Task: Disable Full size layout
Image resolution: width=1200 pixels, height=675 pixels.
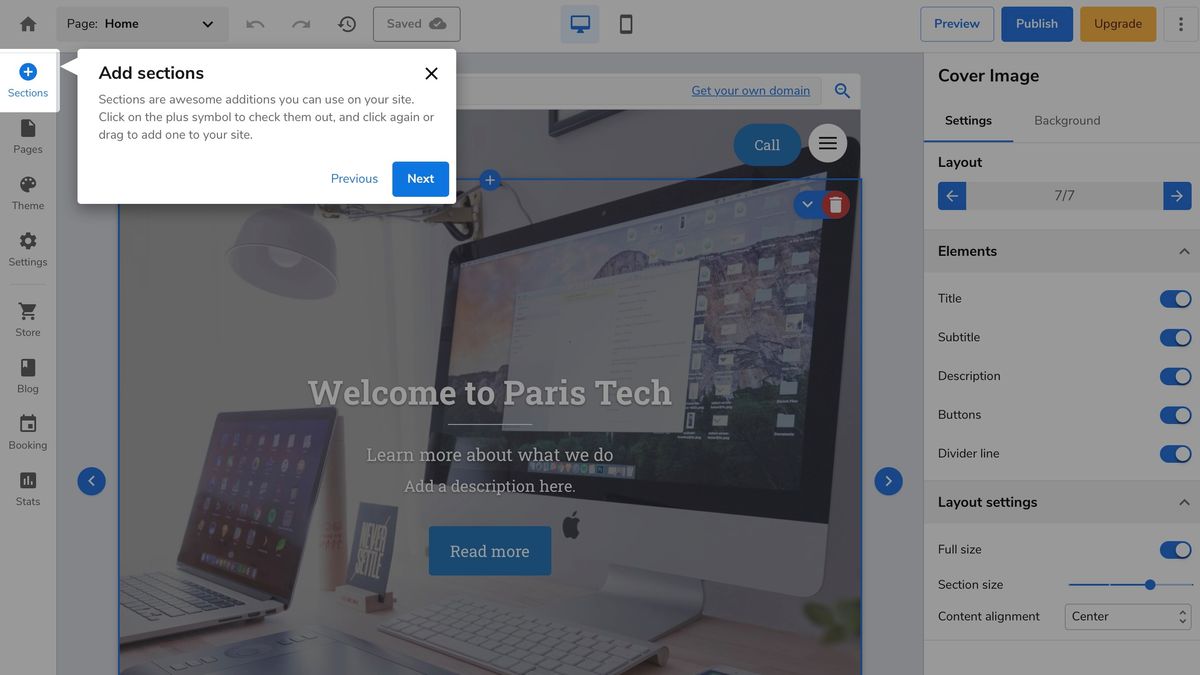Action: (1175, 549)
